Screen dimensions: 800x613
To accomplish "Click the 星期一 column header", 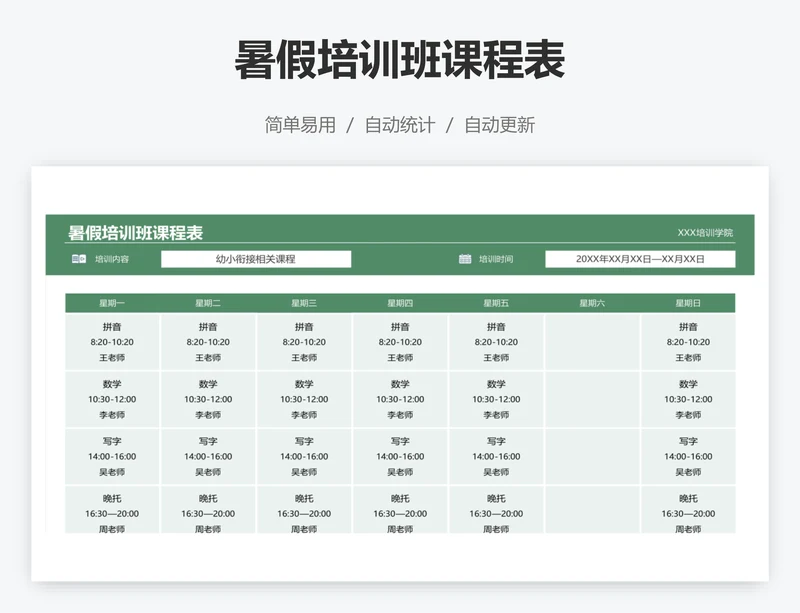I will (112, 303).
